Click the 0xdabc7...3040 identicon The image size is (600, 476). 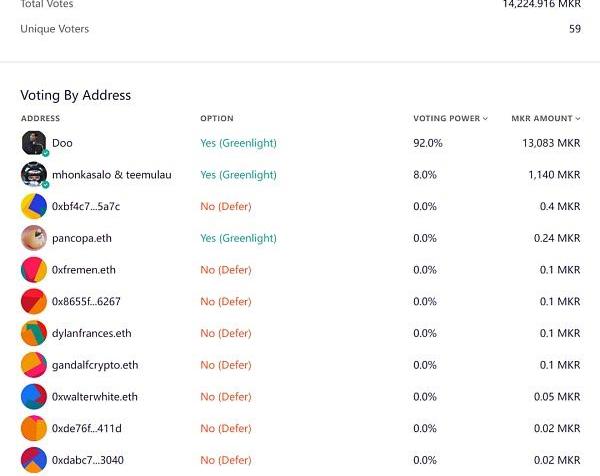[x=33, y=460]
